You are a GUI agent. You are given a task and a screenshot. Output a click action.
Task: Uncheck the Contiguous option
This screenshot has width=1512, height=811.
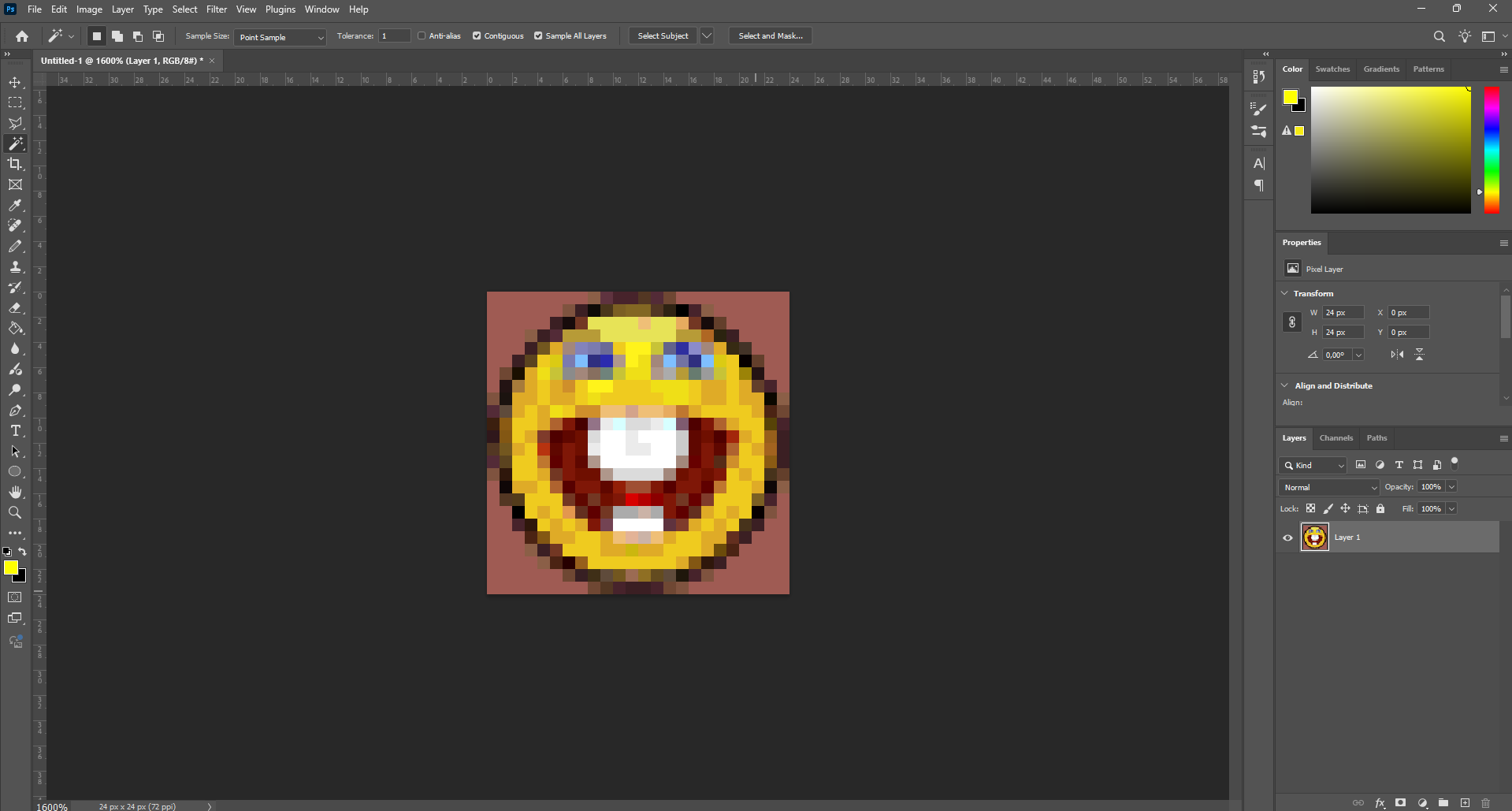tap(477, 35)
